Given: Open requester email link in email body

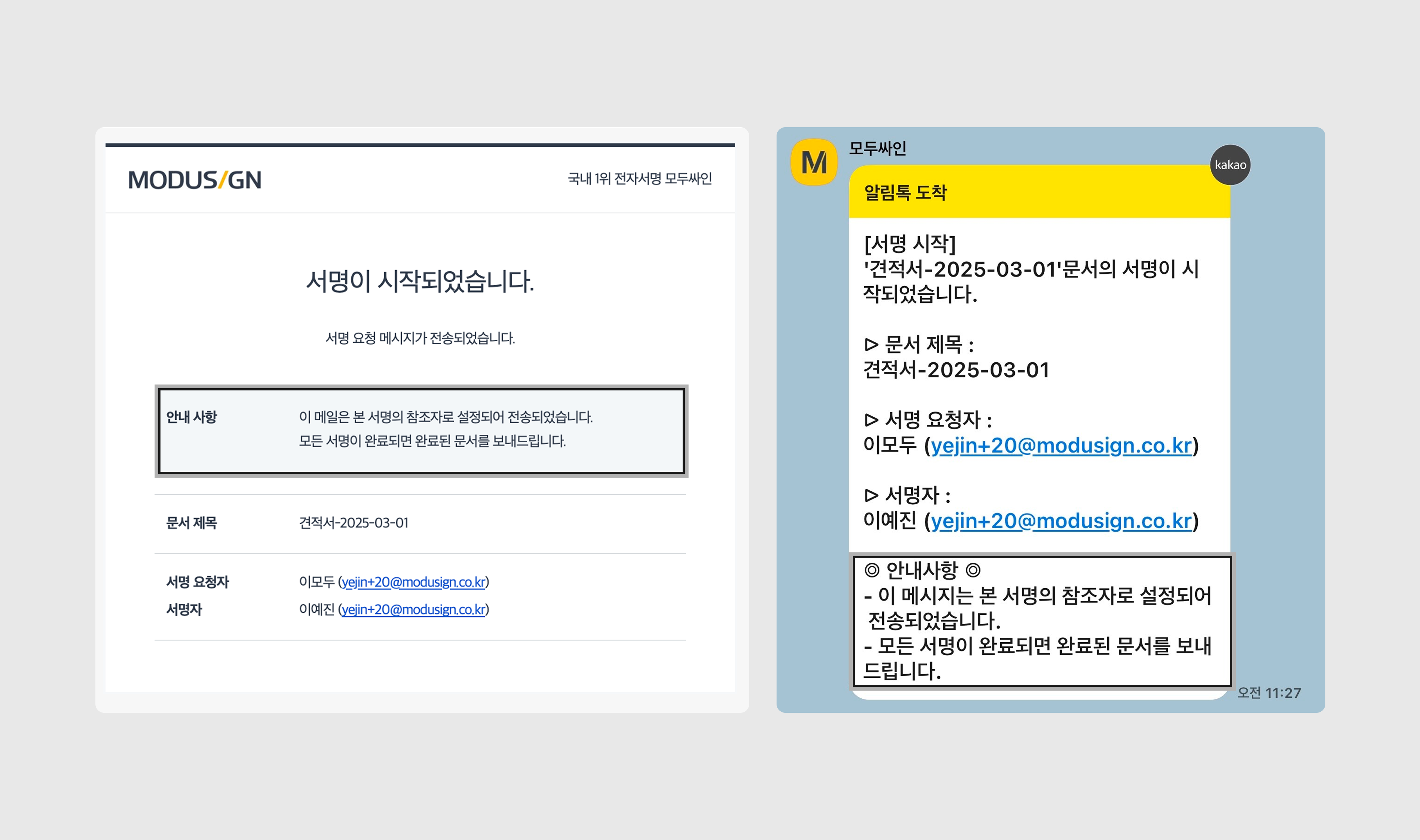Looking at the screenshot, I should (413, 582).
